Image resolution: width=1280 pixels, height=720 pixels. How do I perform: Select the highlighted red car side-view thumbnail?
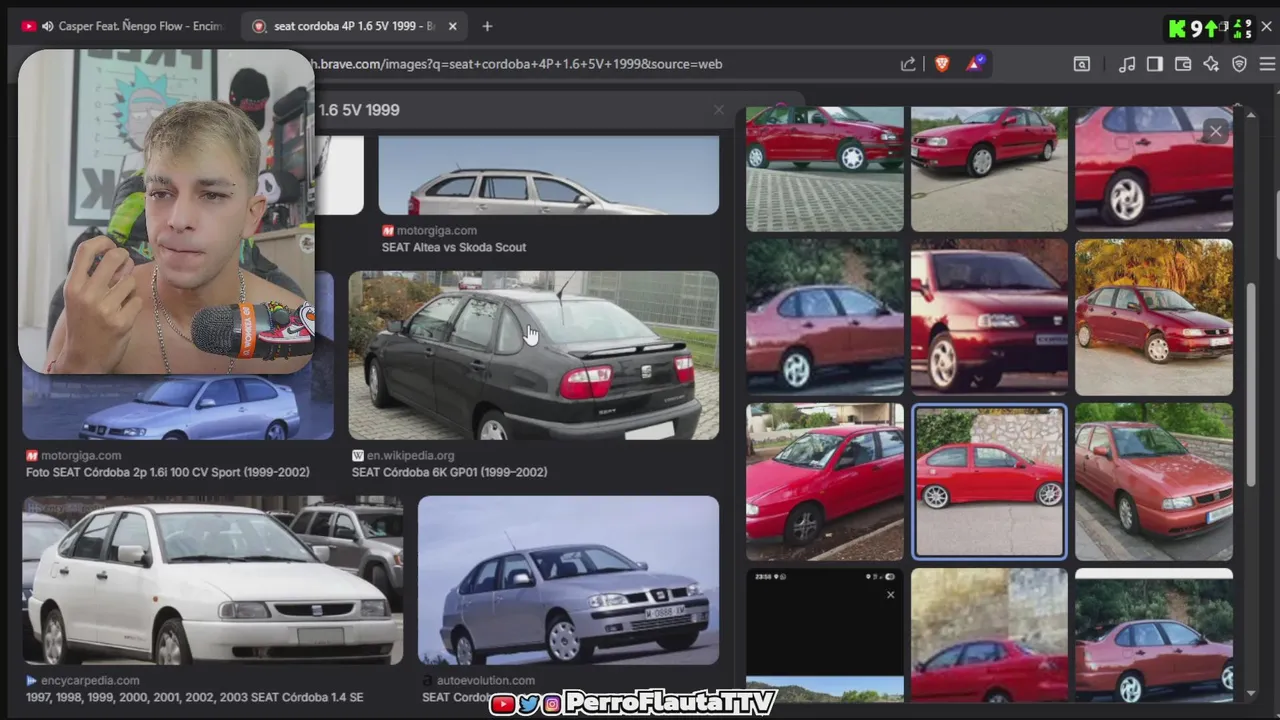[x=989, y=481]
